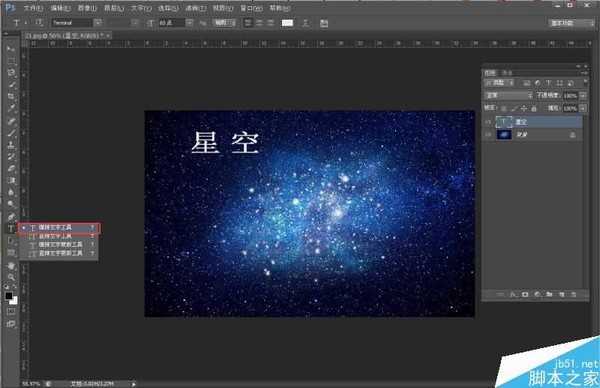Filter layers by text type
This screenshot has height=388, width=600.
click(548, 83)
